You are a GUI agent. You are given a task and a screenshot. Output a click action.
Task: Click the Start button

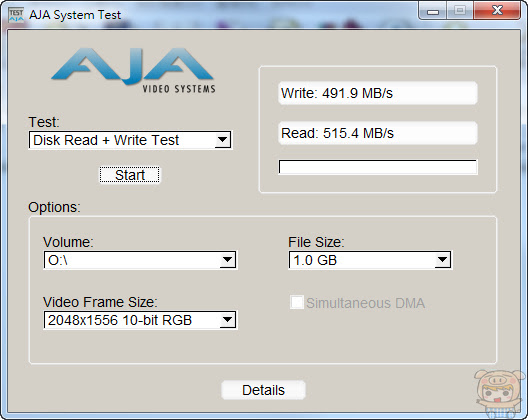(130, 175)
